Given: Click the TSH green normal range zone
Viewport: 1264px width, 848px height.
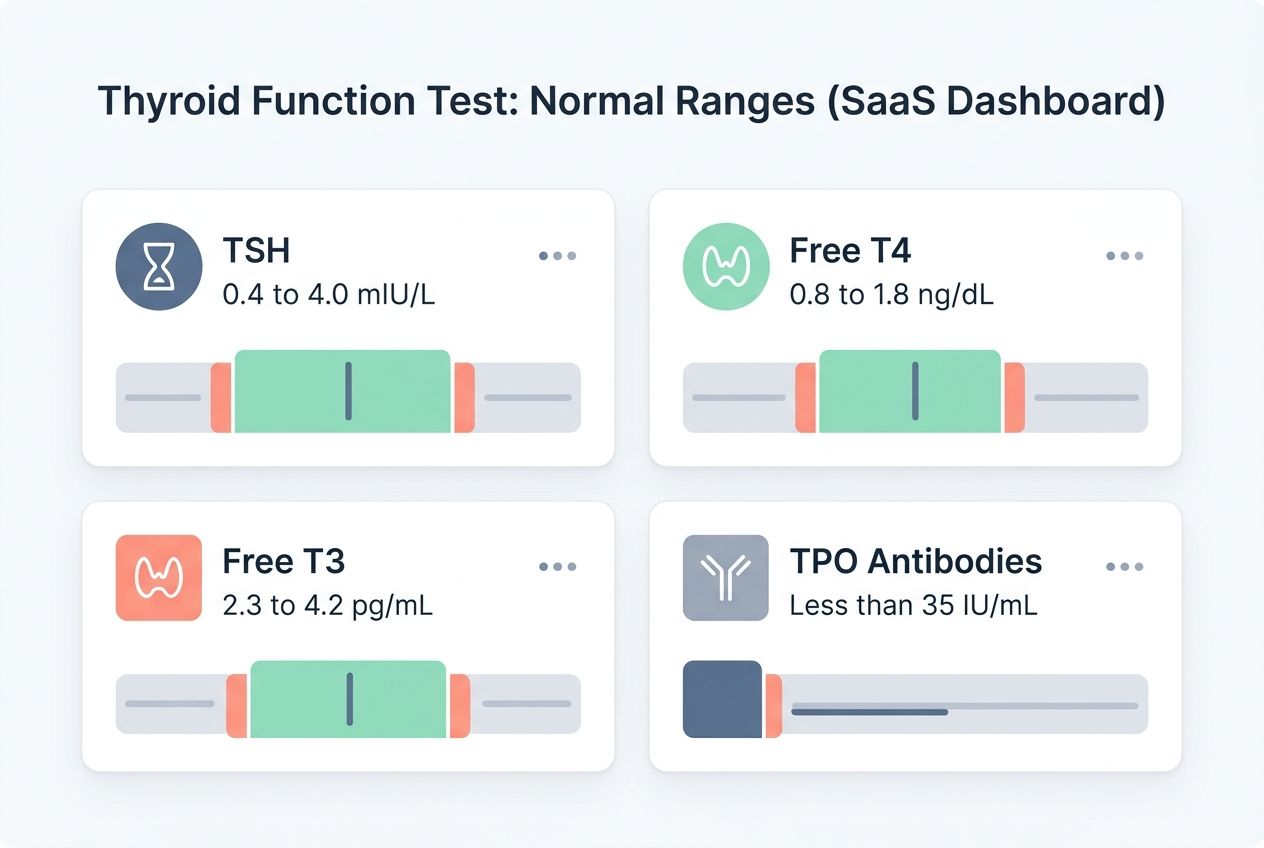Looking at the screenshot, I should [x=290, y=391].
